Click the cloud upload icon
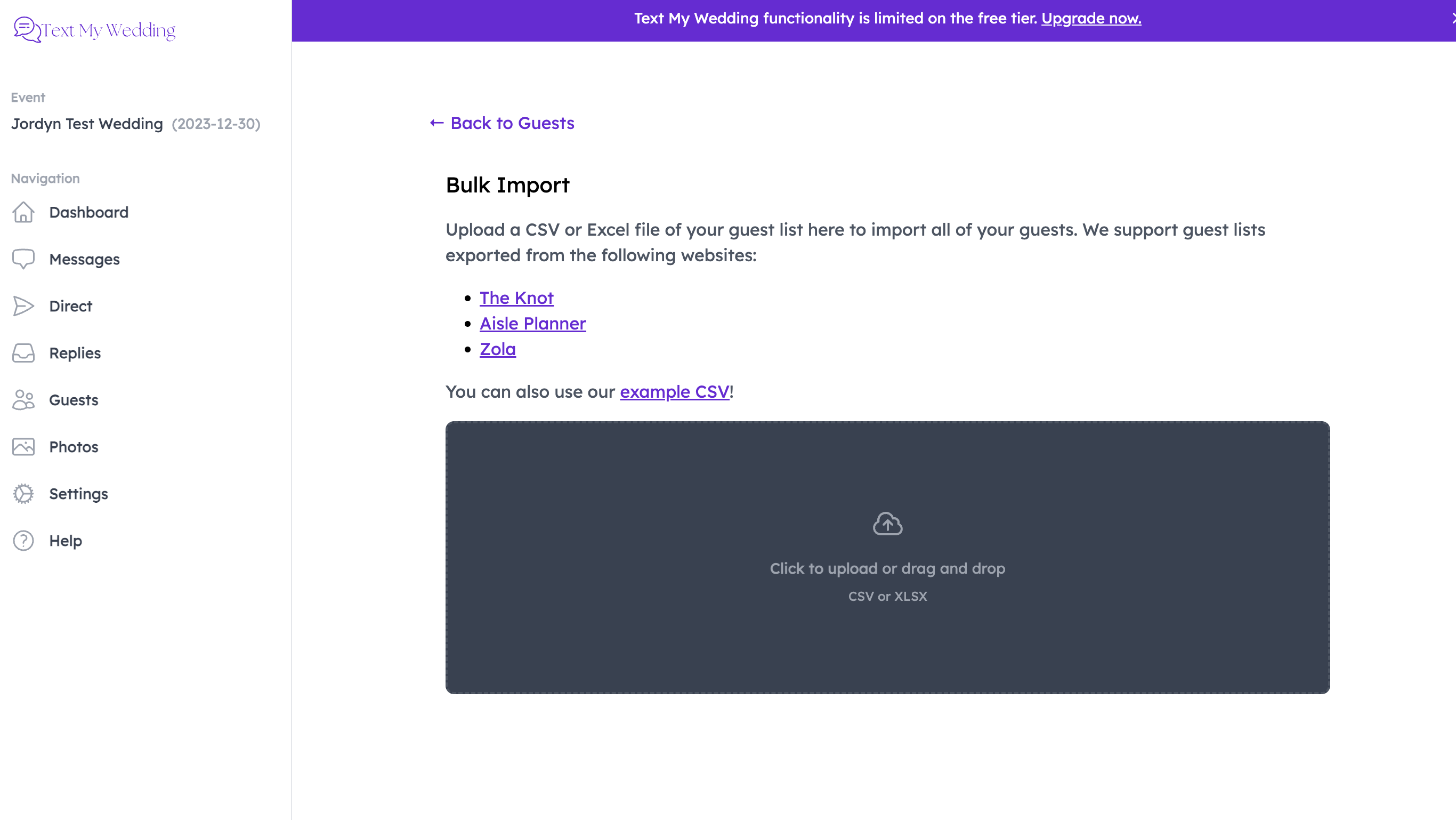The width and height of the screenshot is (1456, 820). point(887,524)
